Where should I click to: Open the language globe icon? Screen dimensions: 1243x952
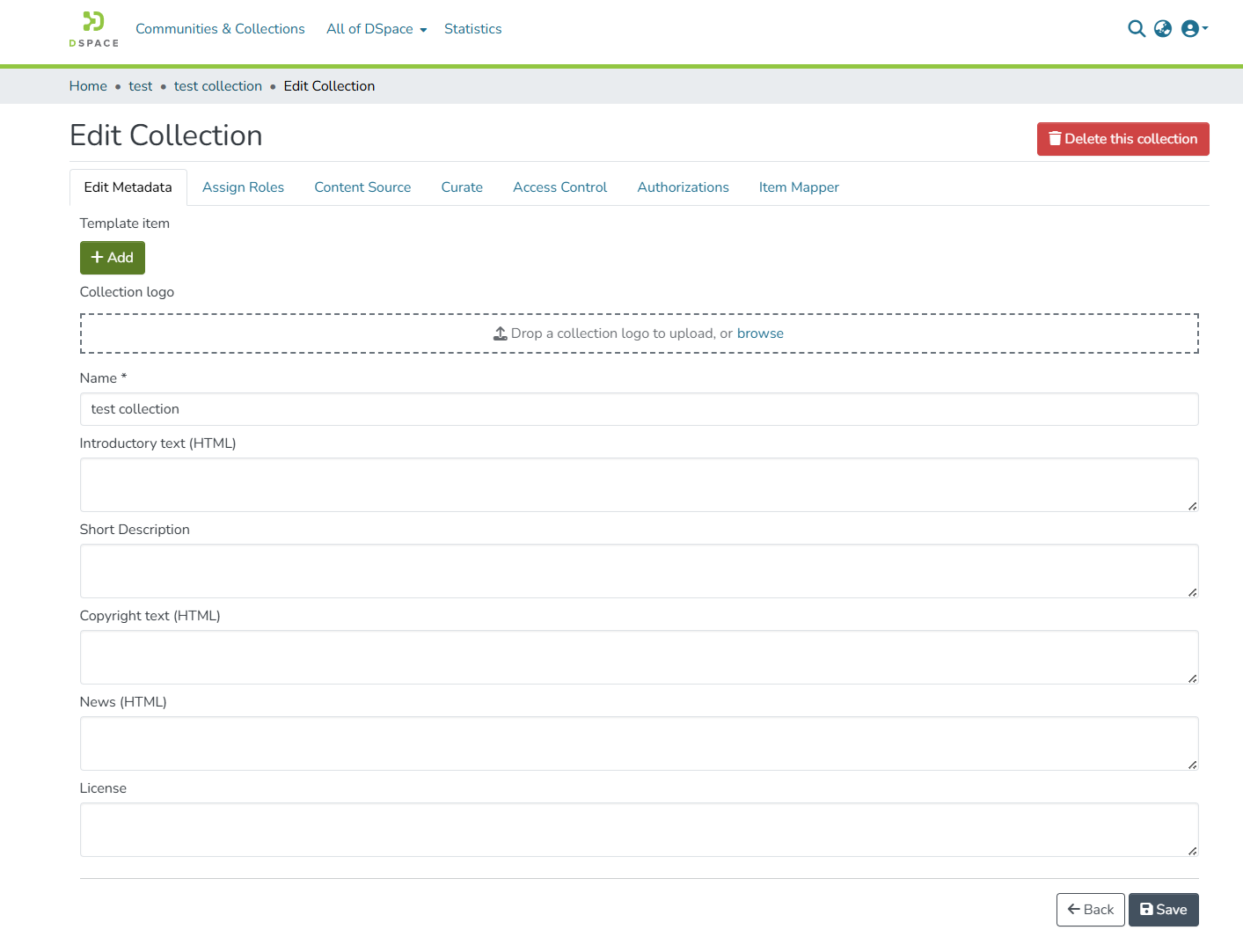coord(1163,29)
